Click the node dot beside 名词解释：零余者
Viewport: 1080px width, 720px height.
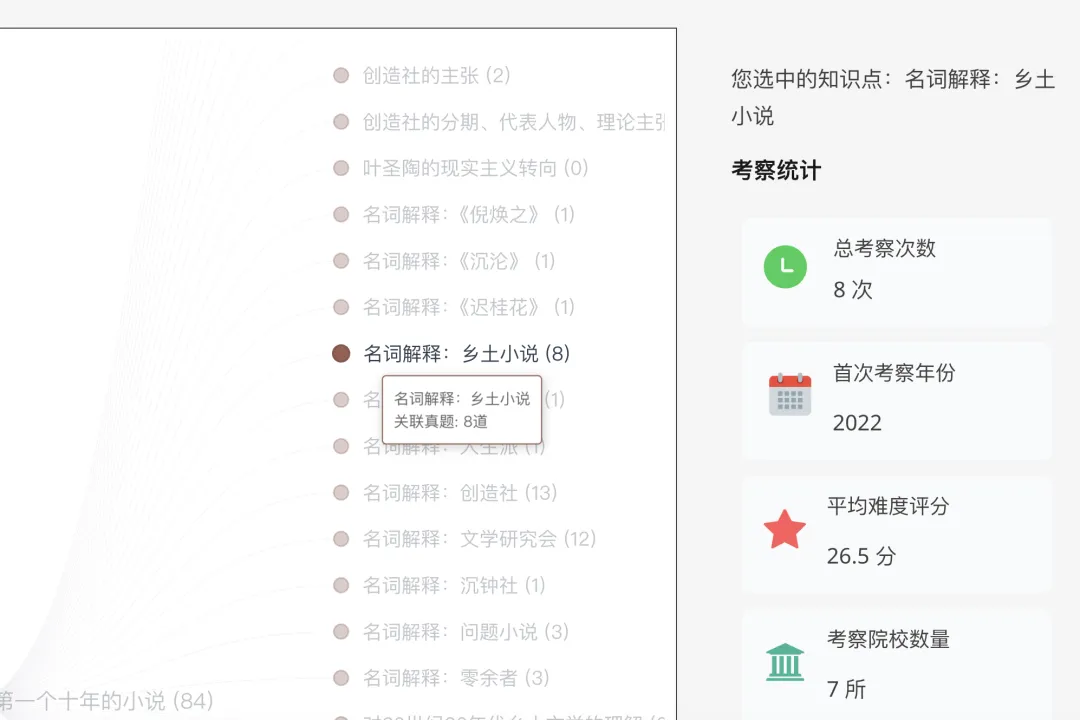click(340, 678)
